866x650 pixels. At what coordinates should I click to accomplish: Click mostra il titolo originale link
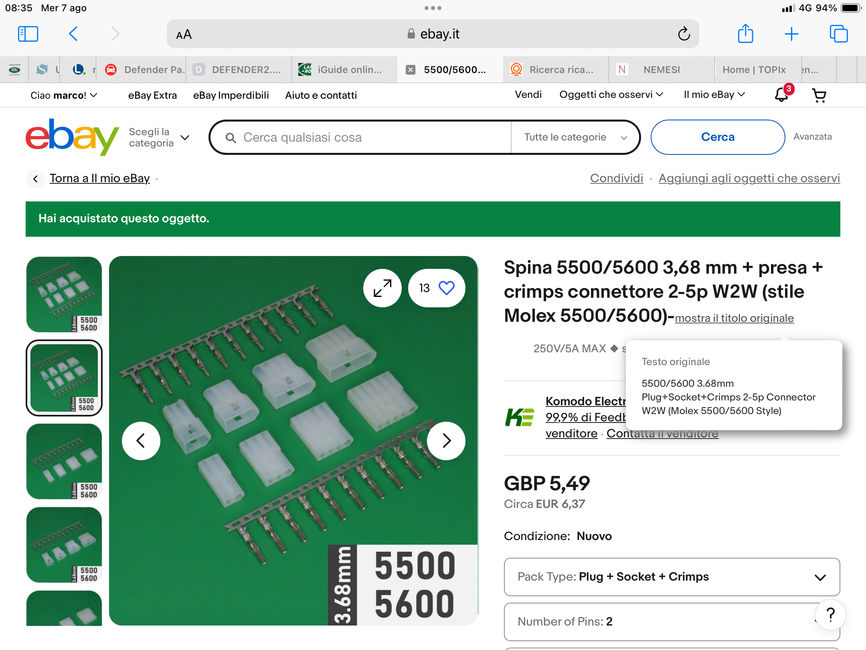(x=734, y=318)
